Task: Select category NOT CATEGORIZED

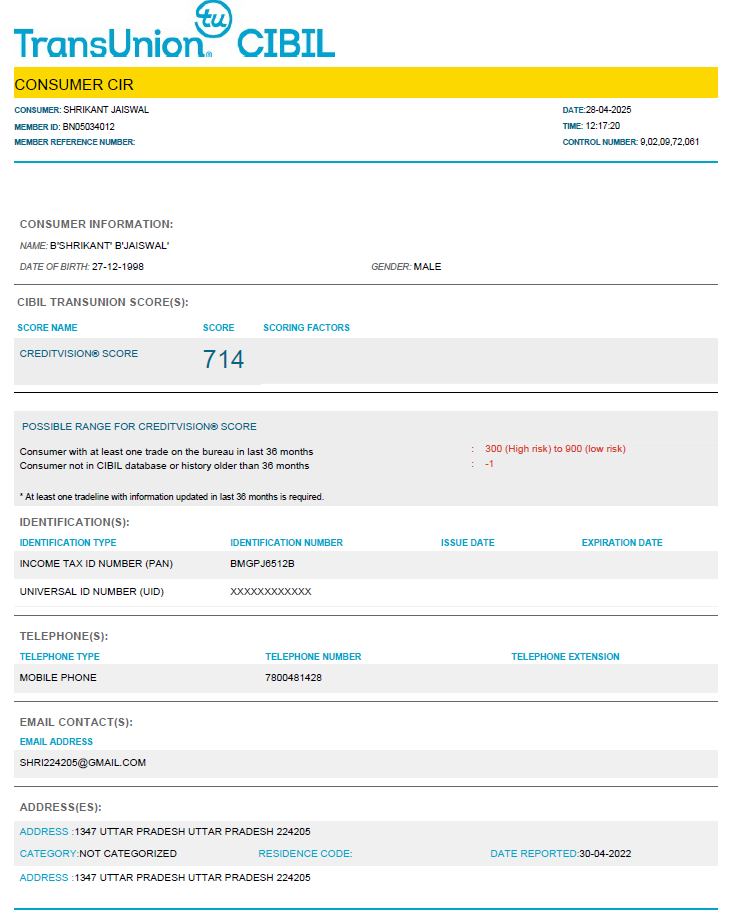Action: [128, 854]
